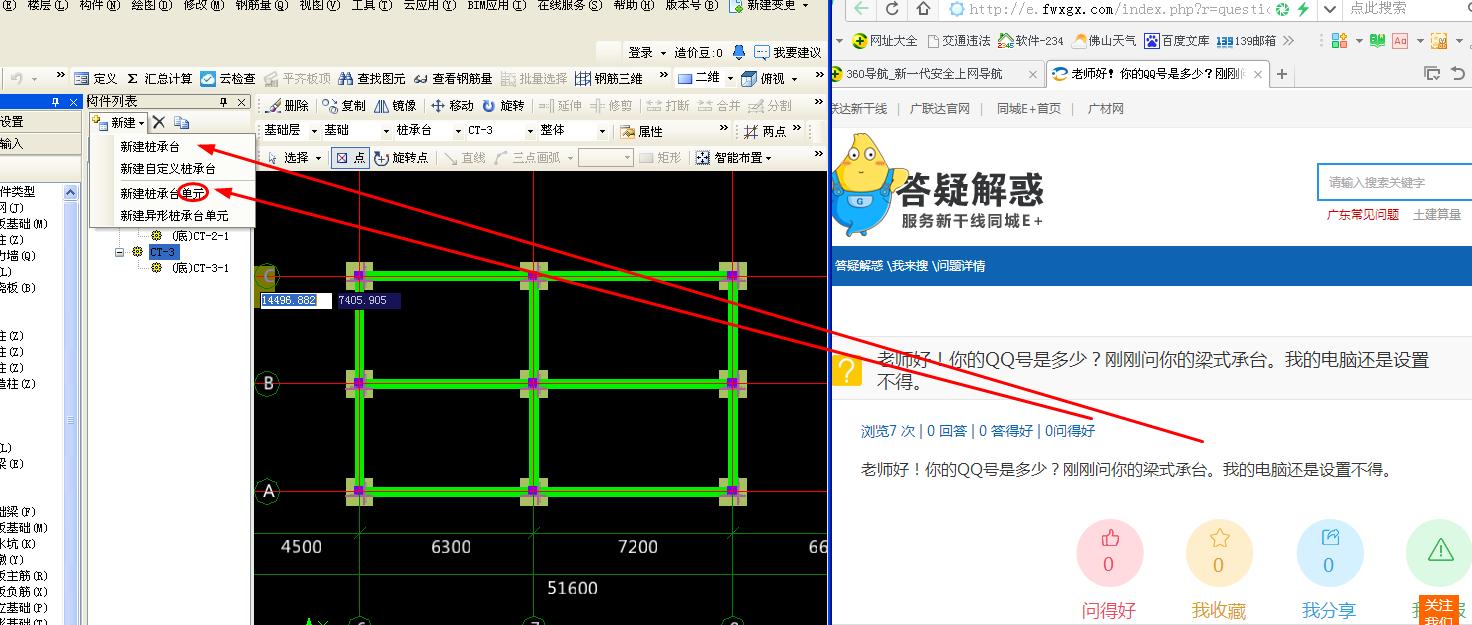Click component type list scrollbar up arrow
This screenshot has width=1472, height=625.
(71, 191)
